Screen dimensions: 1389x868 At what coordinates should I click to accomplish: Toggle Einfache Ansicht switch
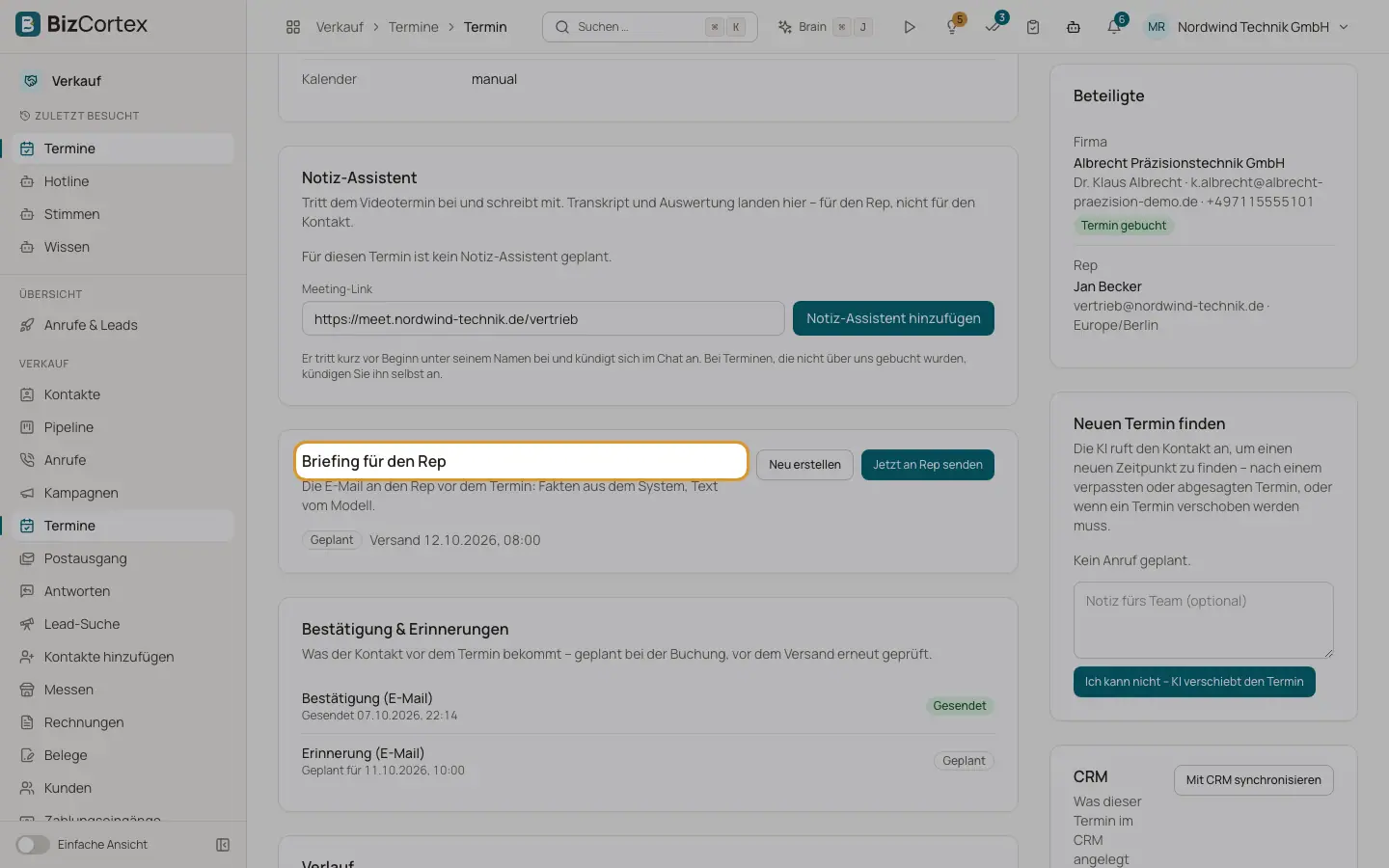(x=33, y=845)
